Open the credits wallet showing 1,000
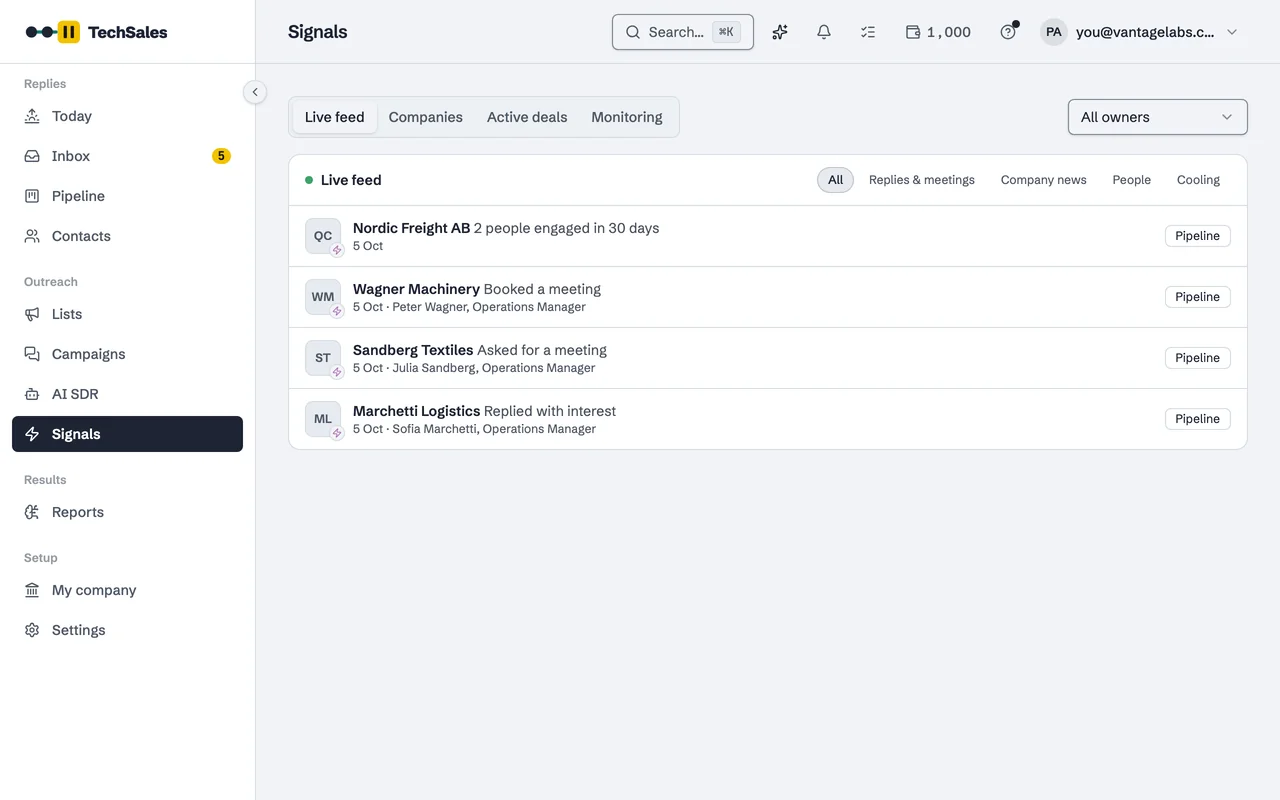The width and height of the screenshot is (1280, 800). (938, 32)
